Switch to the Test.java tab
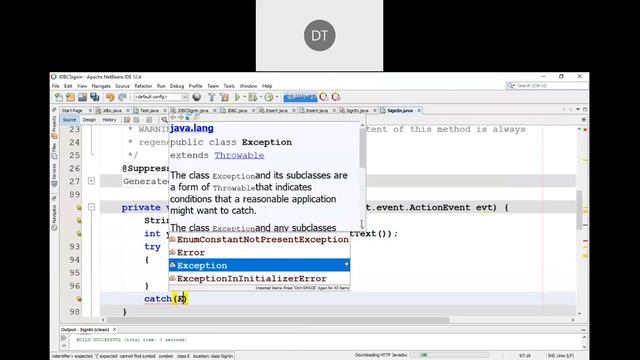The width and height of the screenshot is (640, 360). tap(149, 111)
